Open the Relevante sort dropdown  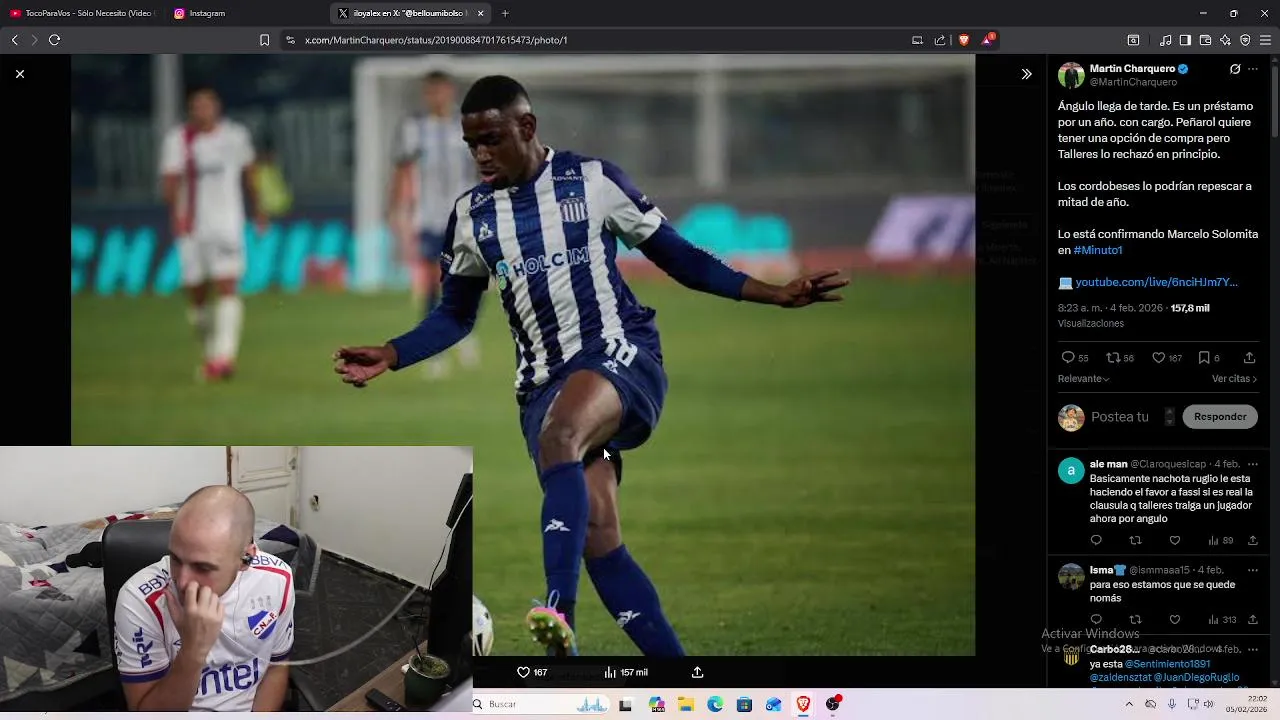pyautogui.click(x=1083, y=379)
